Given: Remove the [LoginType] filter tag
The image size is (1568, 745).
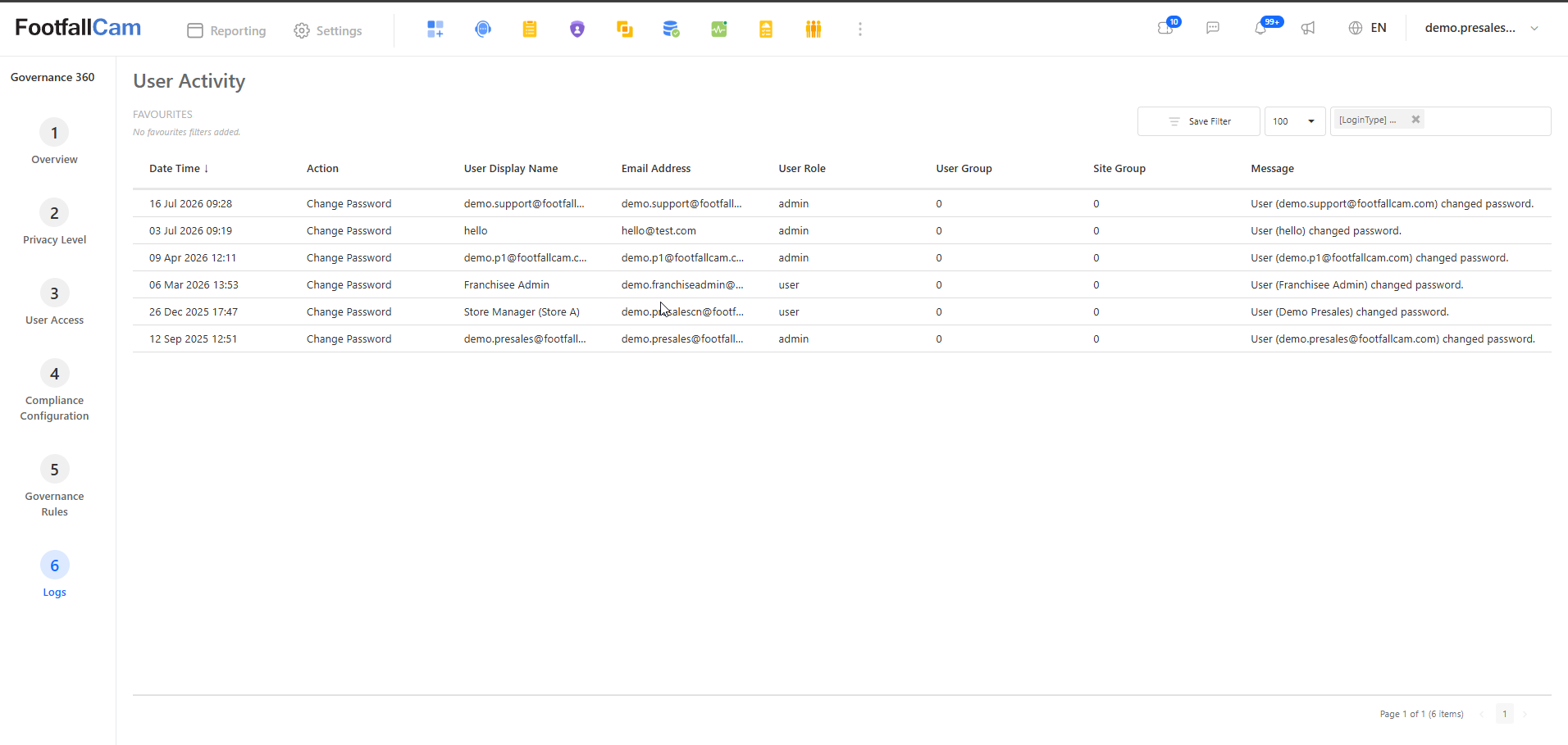Looking at the screenshot, I should (1415, 120).
